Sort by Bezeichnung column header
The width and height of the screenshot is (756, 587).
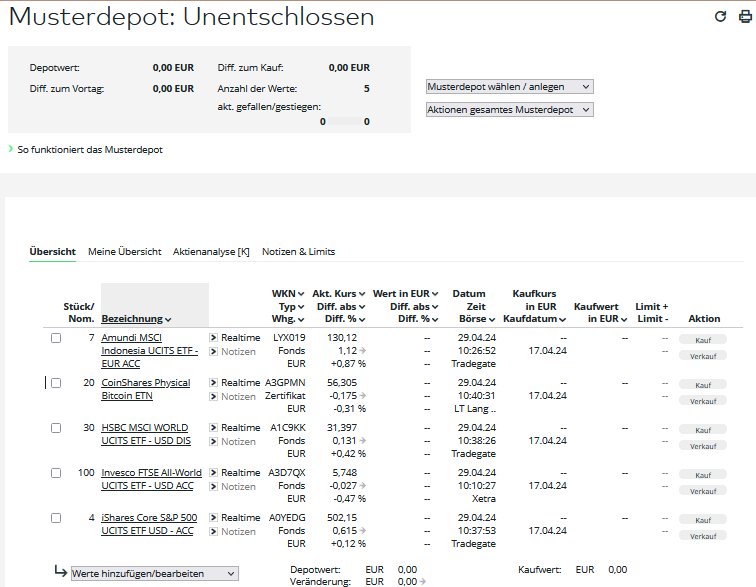136,319
